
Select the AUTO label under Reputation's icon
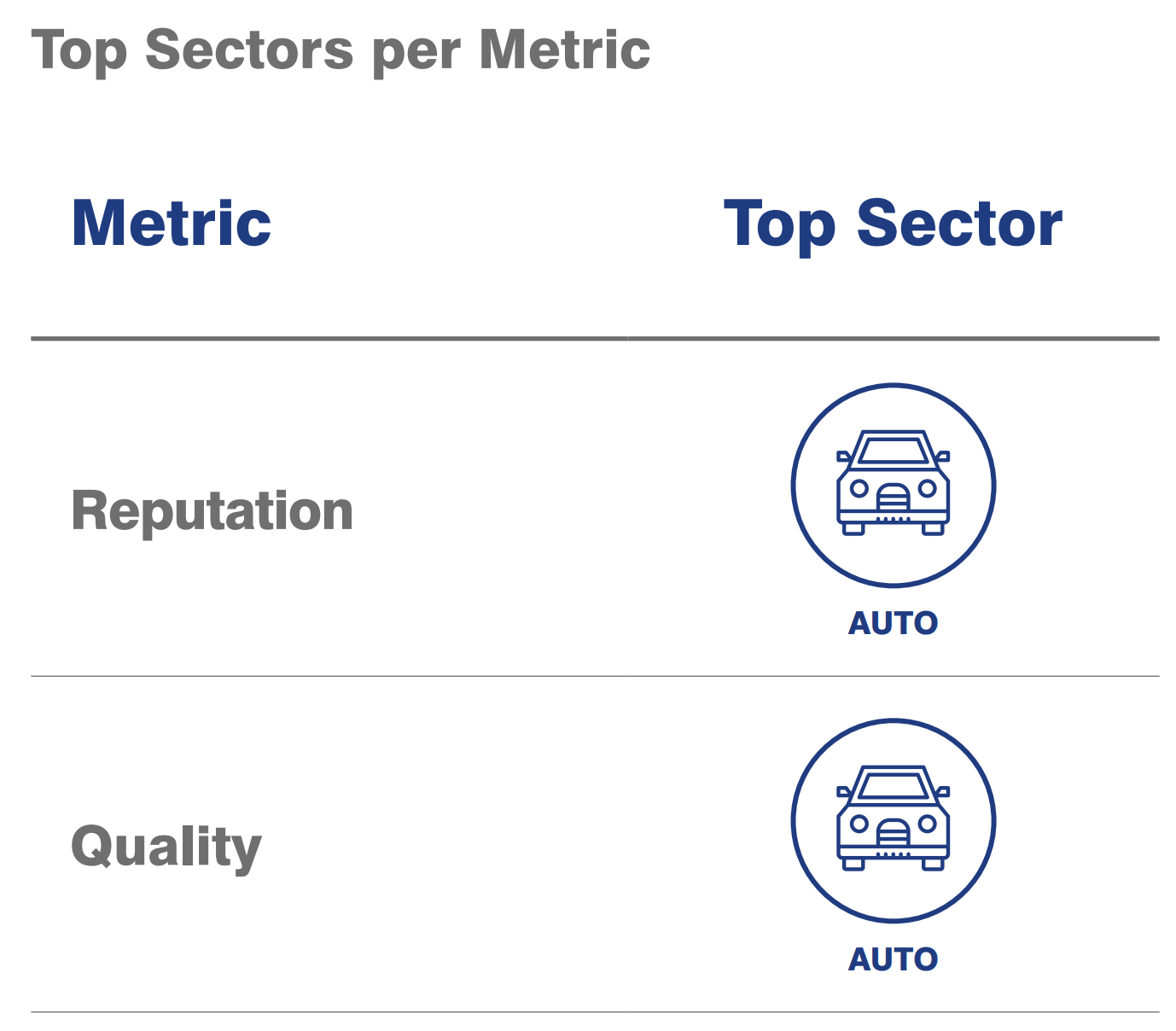click(893, 623)
